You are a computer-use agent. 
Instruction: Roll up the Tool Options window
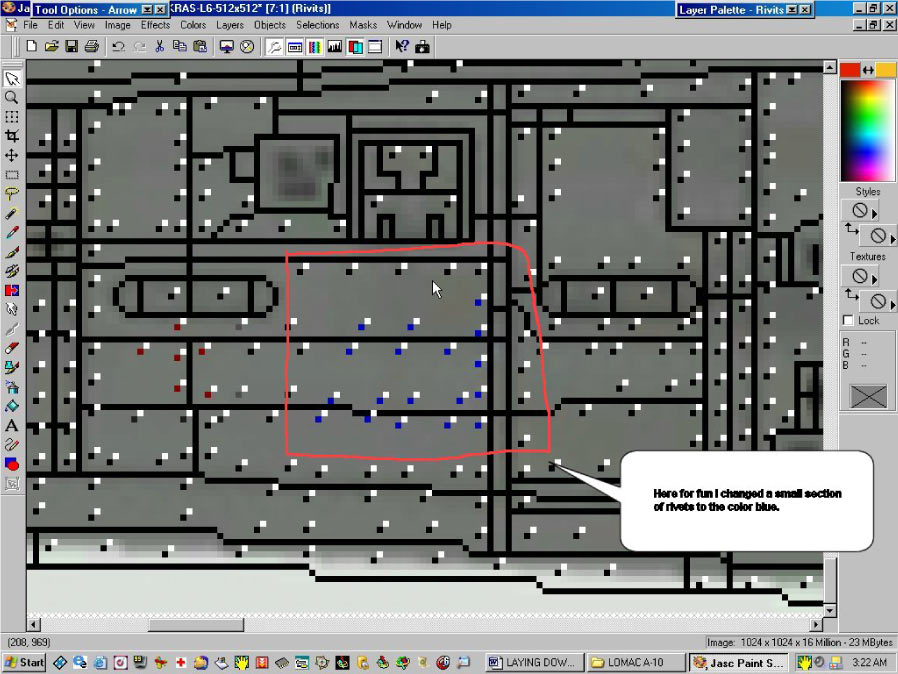(147, 10)
